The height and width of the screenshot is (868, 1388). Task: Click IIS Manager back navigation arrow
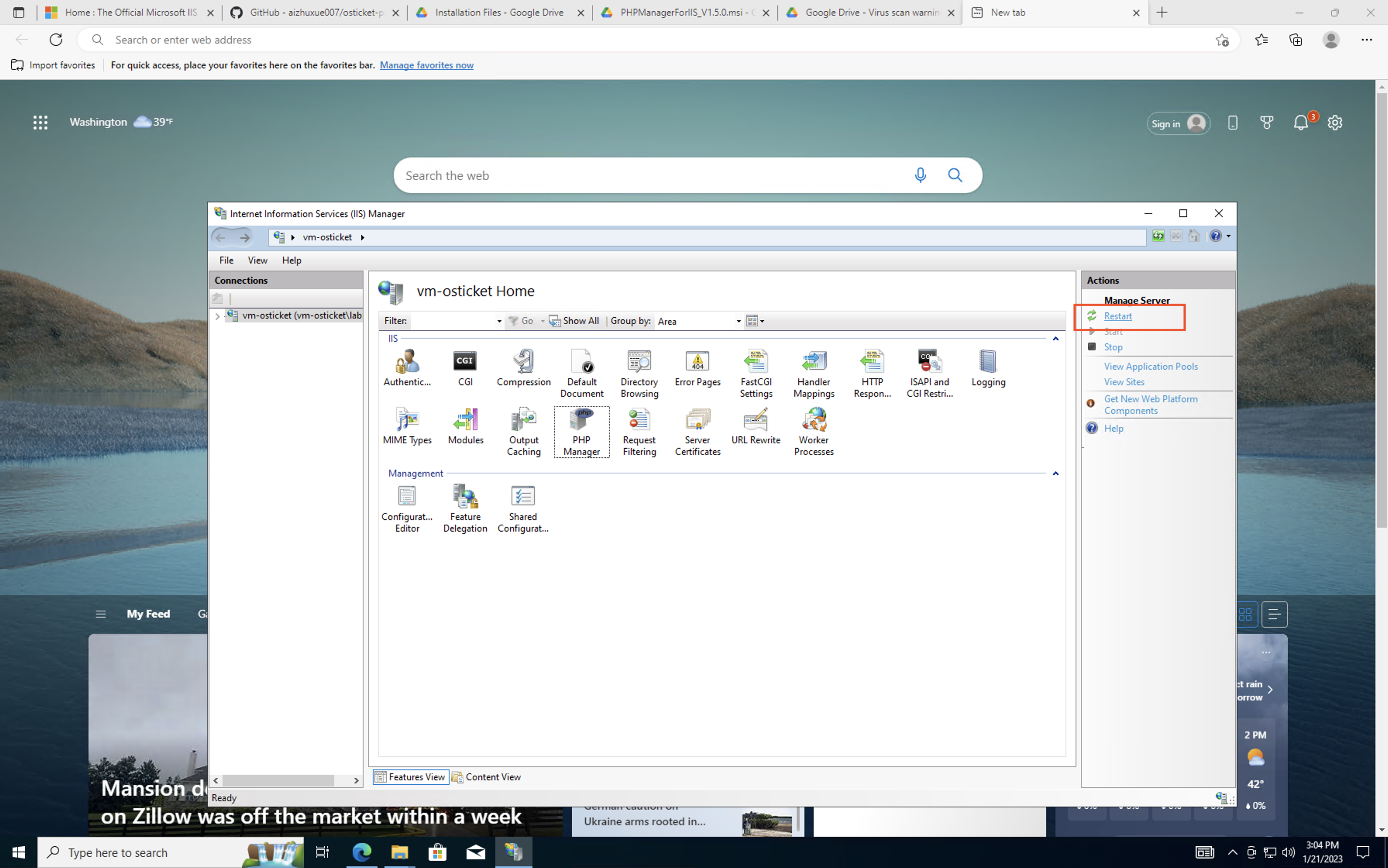tap(220, 237)
